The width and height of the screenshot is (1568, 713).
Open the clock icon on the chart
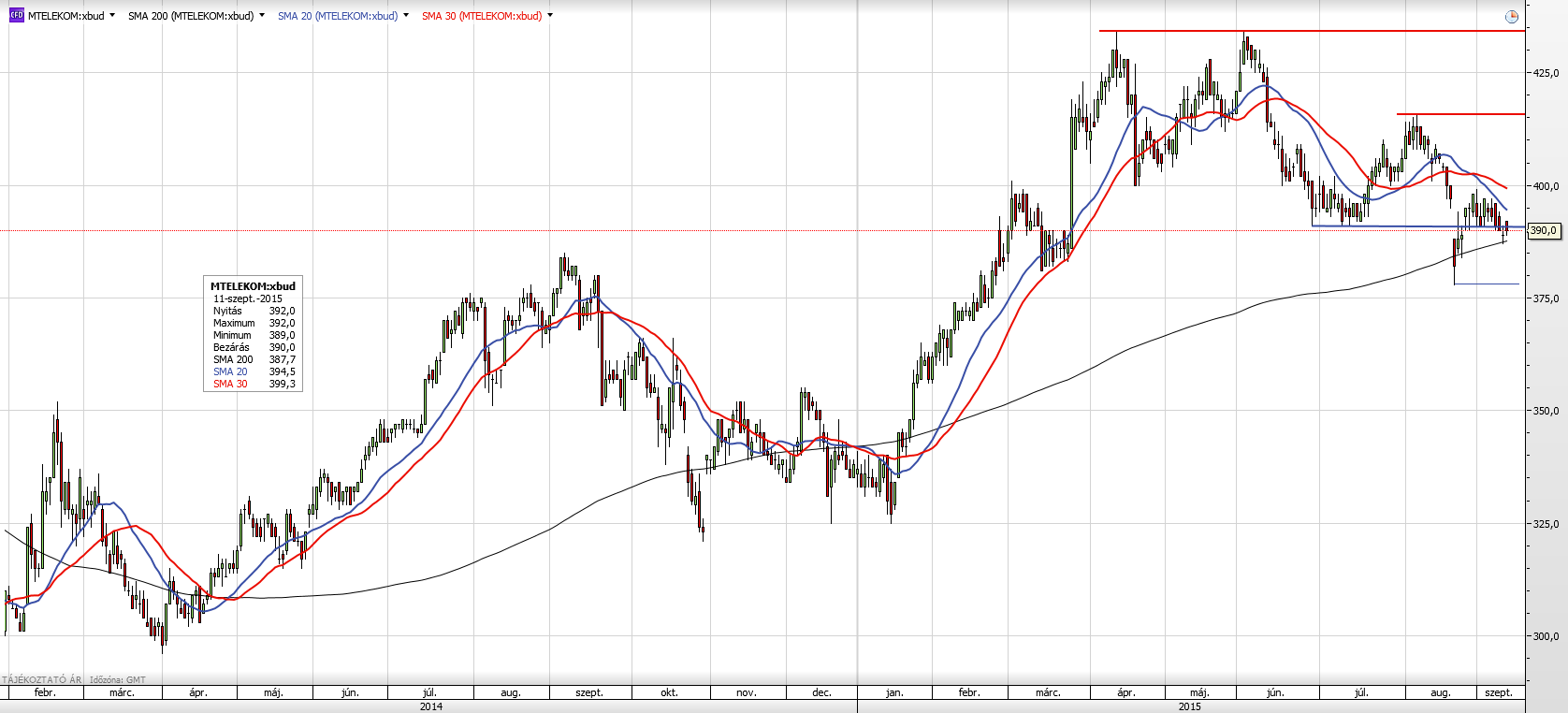pyautogui.click(x=1512, y=17)
